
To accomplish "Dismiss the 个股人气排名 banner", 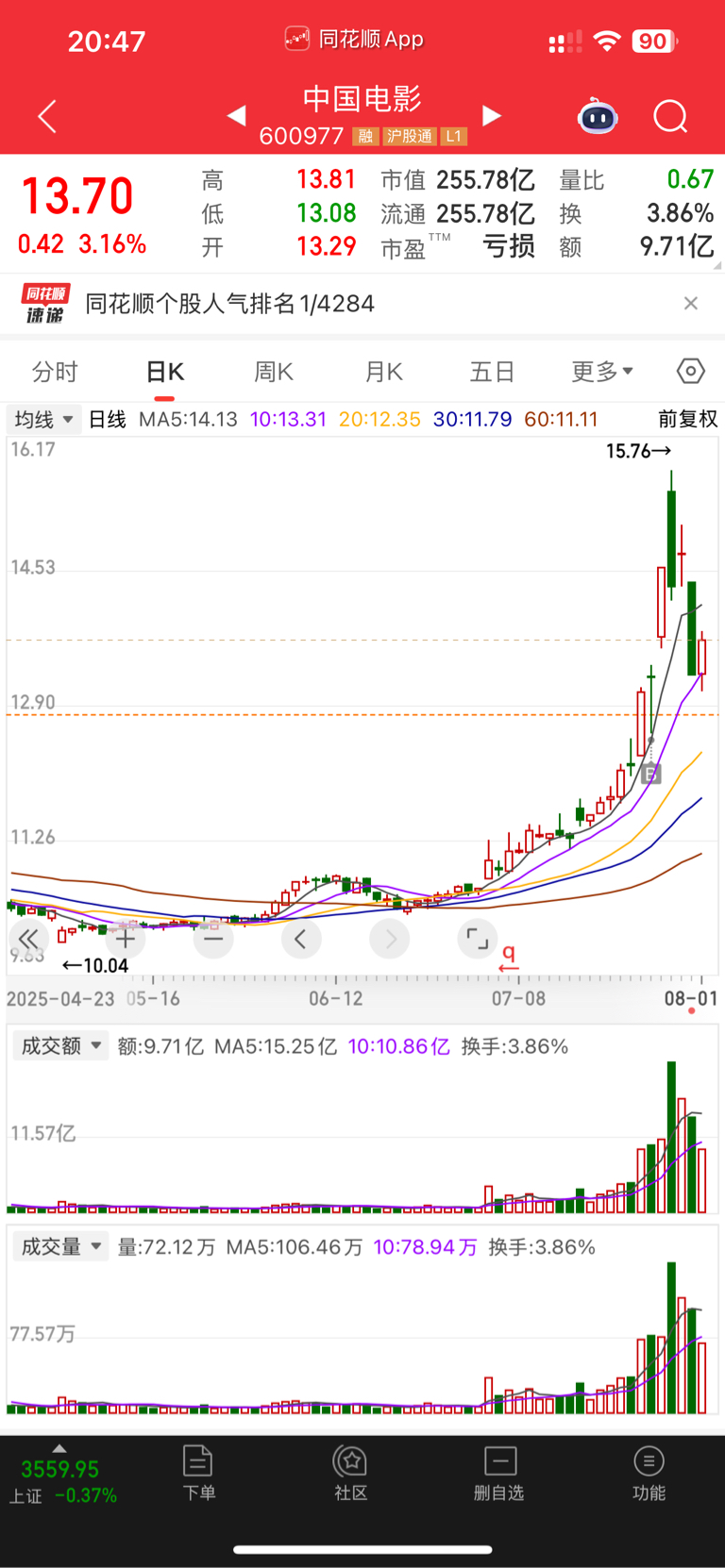I will coord(691,303).
